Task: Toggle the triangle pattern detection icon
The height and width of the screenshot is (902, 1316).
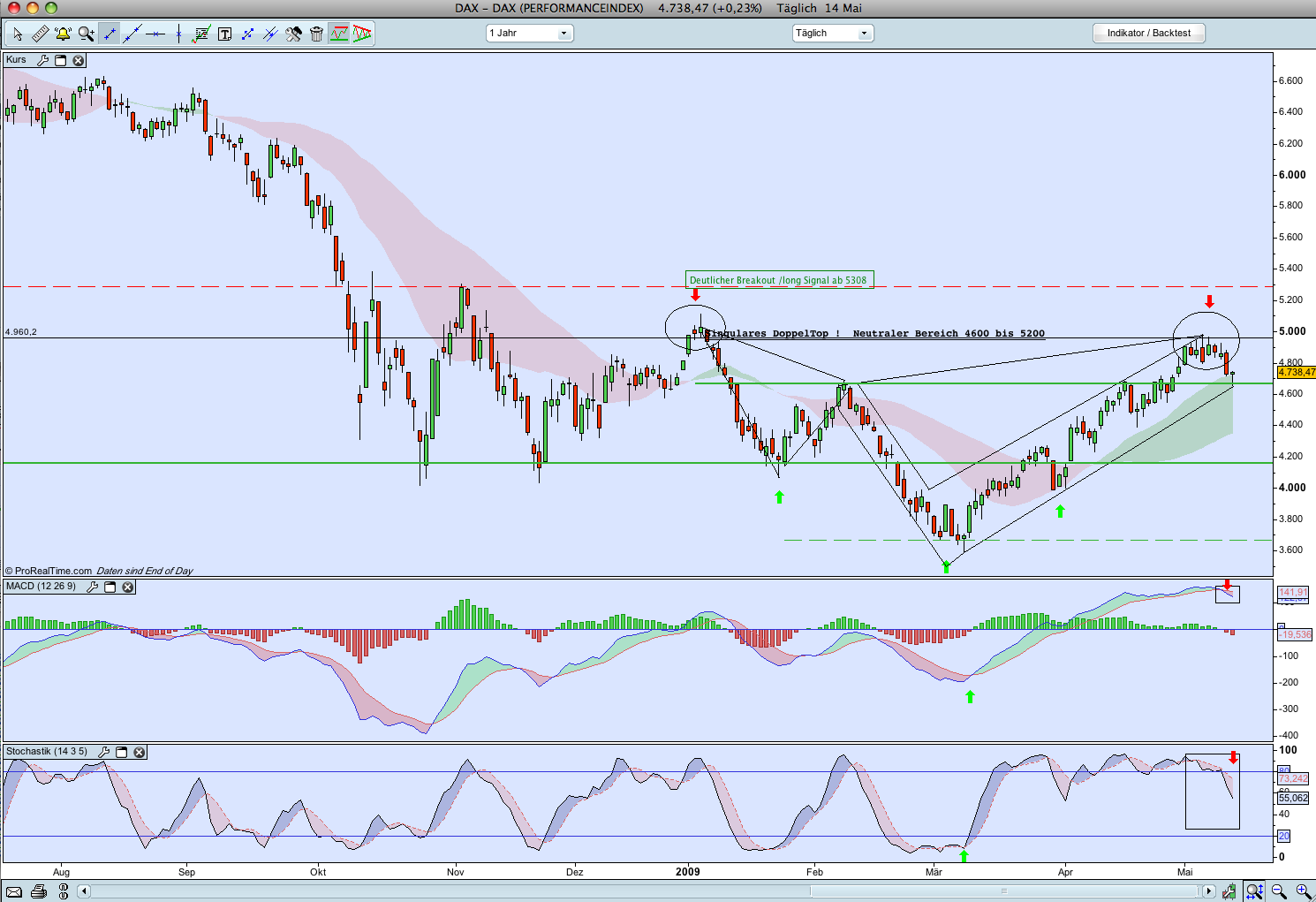Action: click(362, 34)
